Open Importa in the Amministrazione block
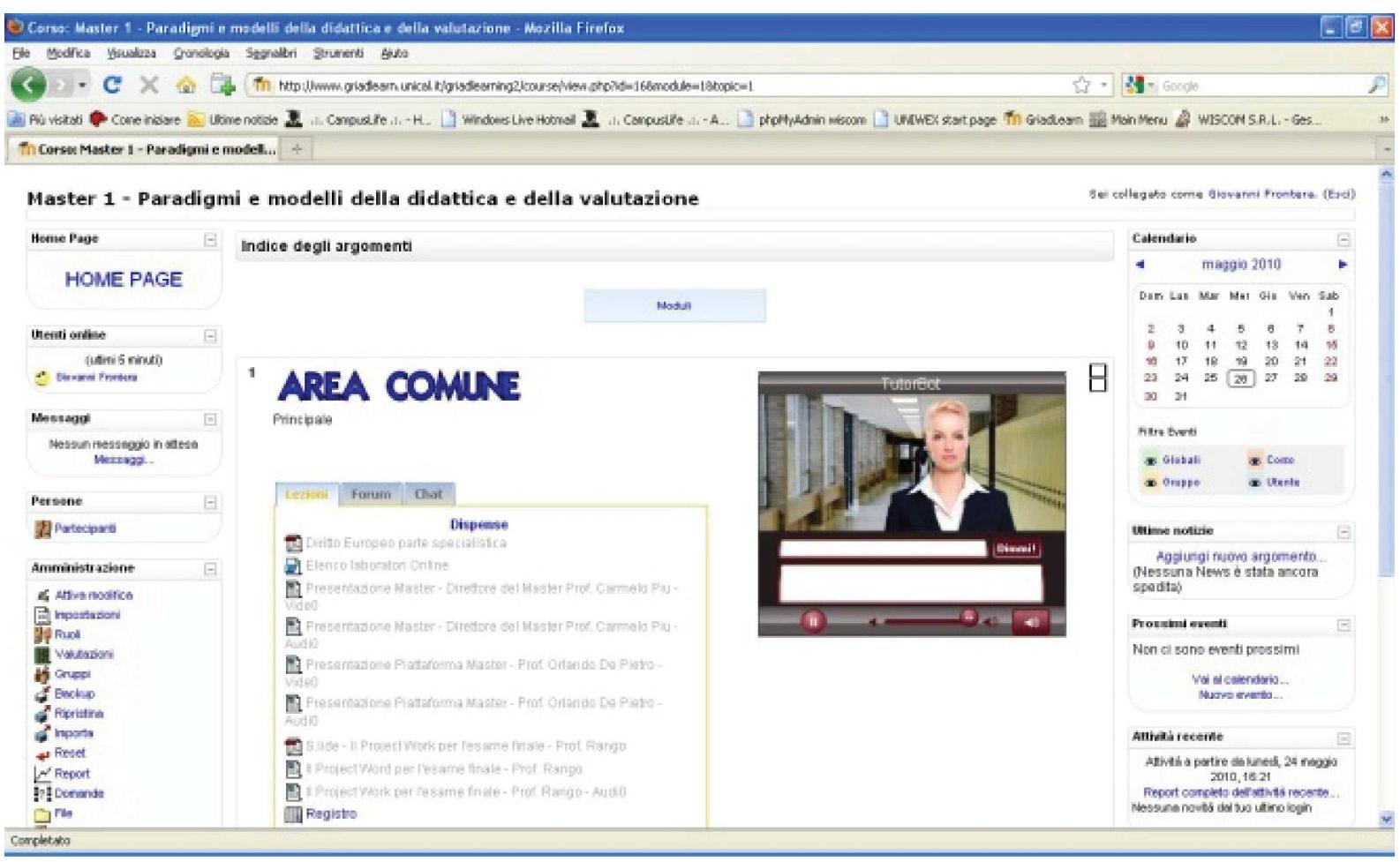This screenshot has width=1400, height=862. (73, 733)
